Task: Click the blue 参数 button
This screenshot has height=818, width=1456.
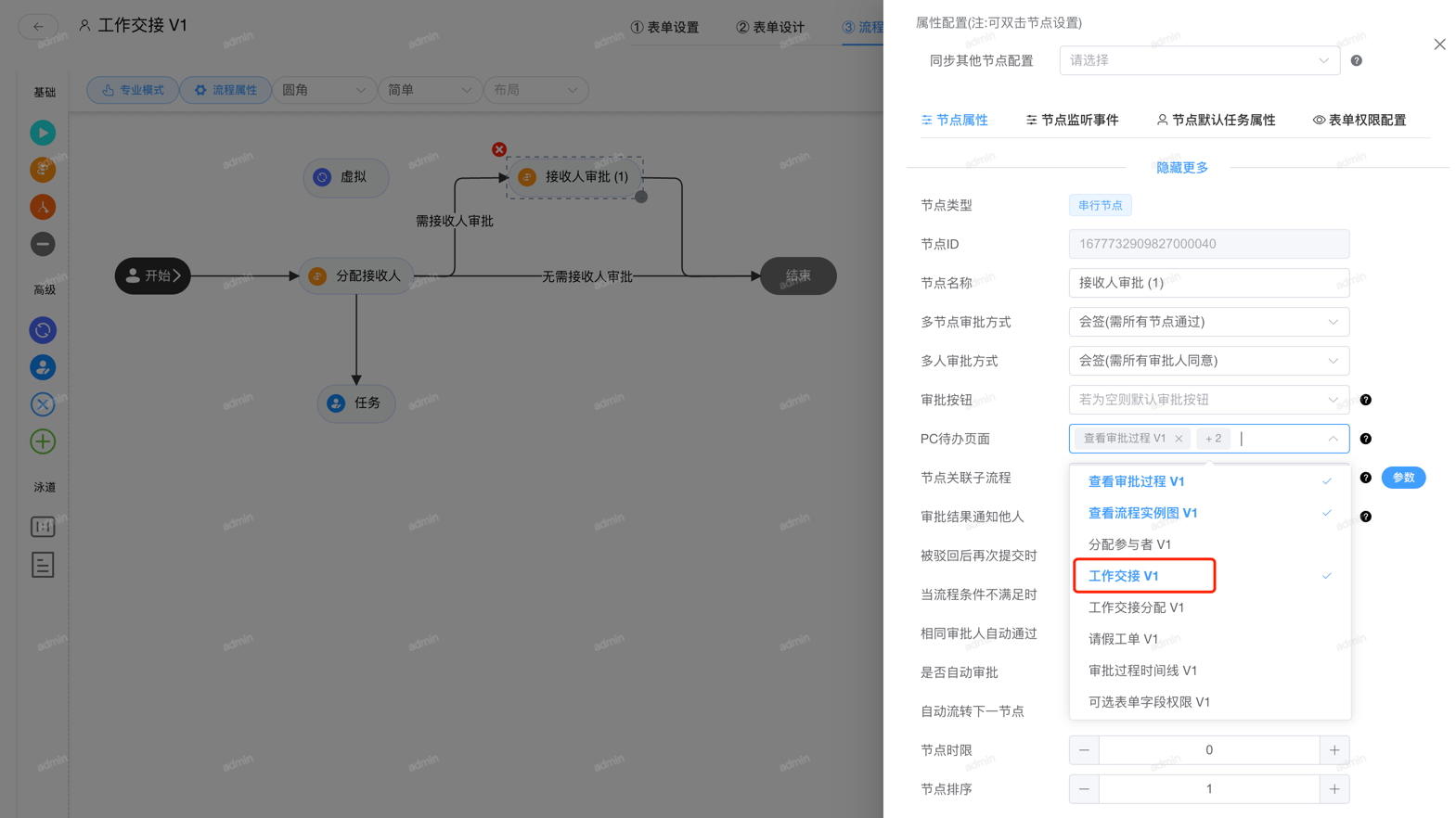Action: 1402,478
